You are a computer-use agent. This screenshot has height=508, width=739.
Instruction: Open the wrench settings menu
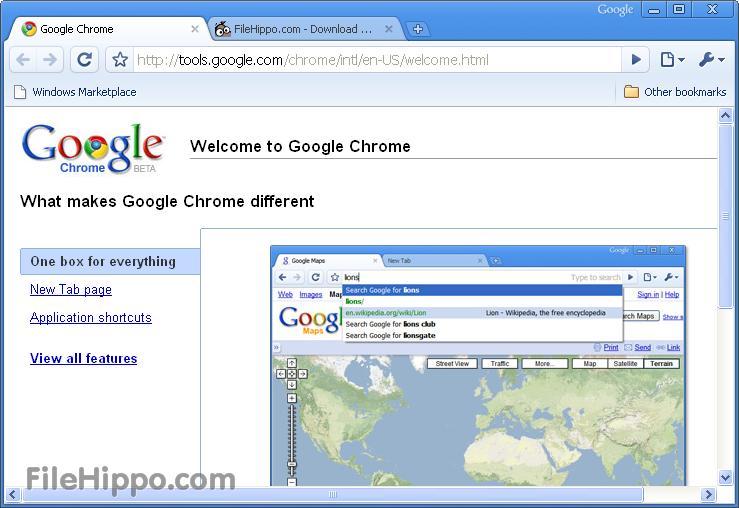tap(712, 60)
